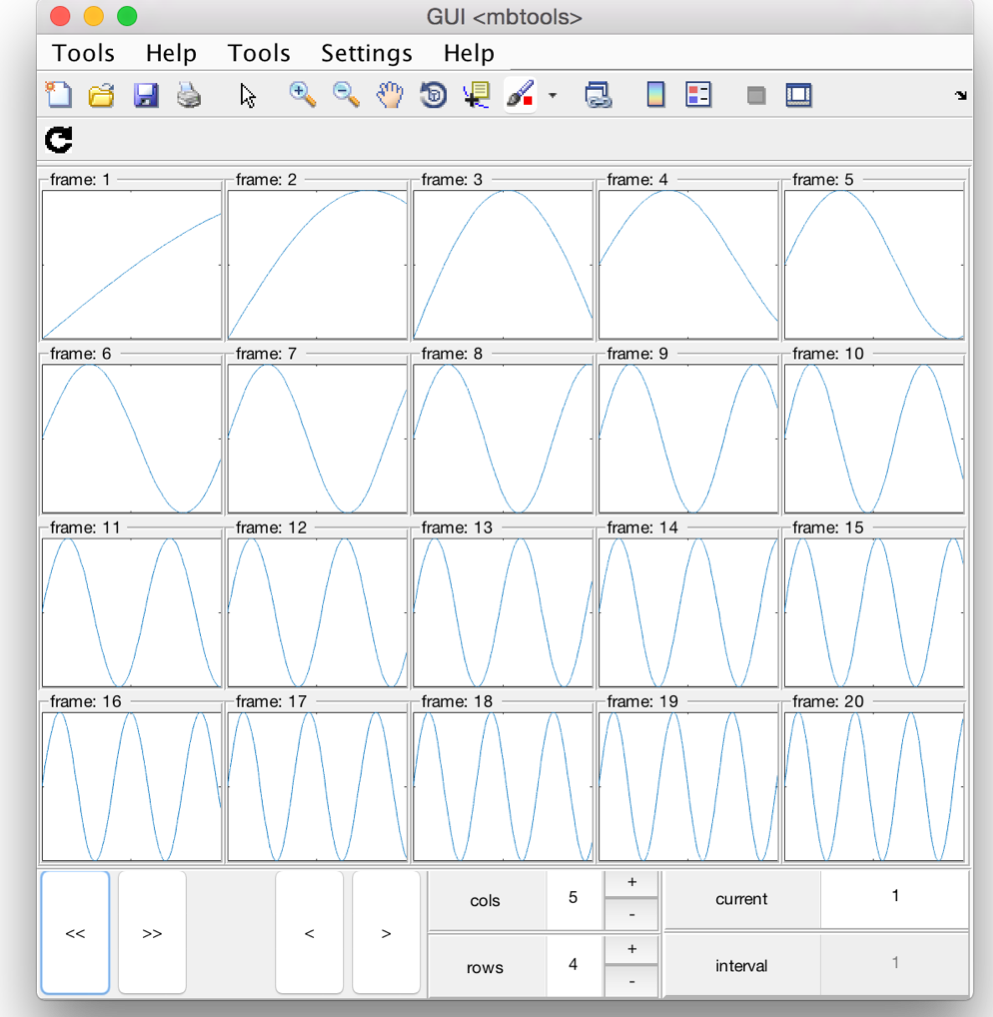993x1017 pixels.
Task: Toggle the Brush data tool
Action: point(520,95)
